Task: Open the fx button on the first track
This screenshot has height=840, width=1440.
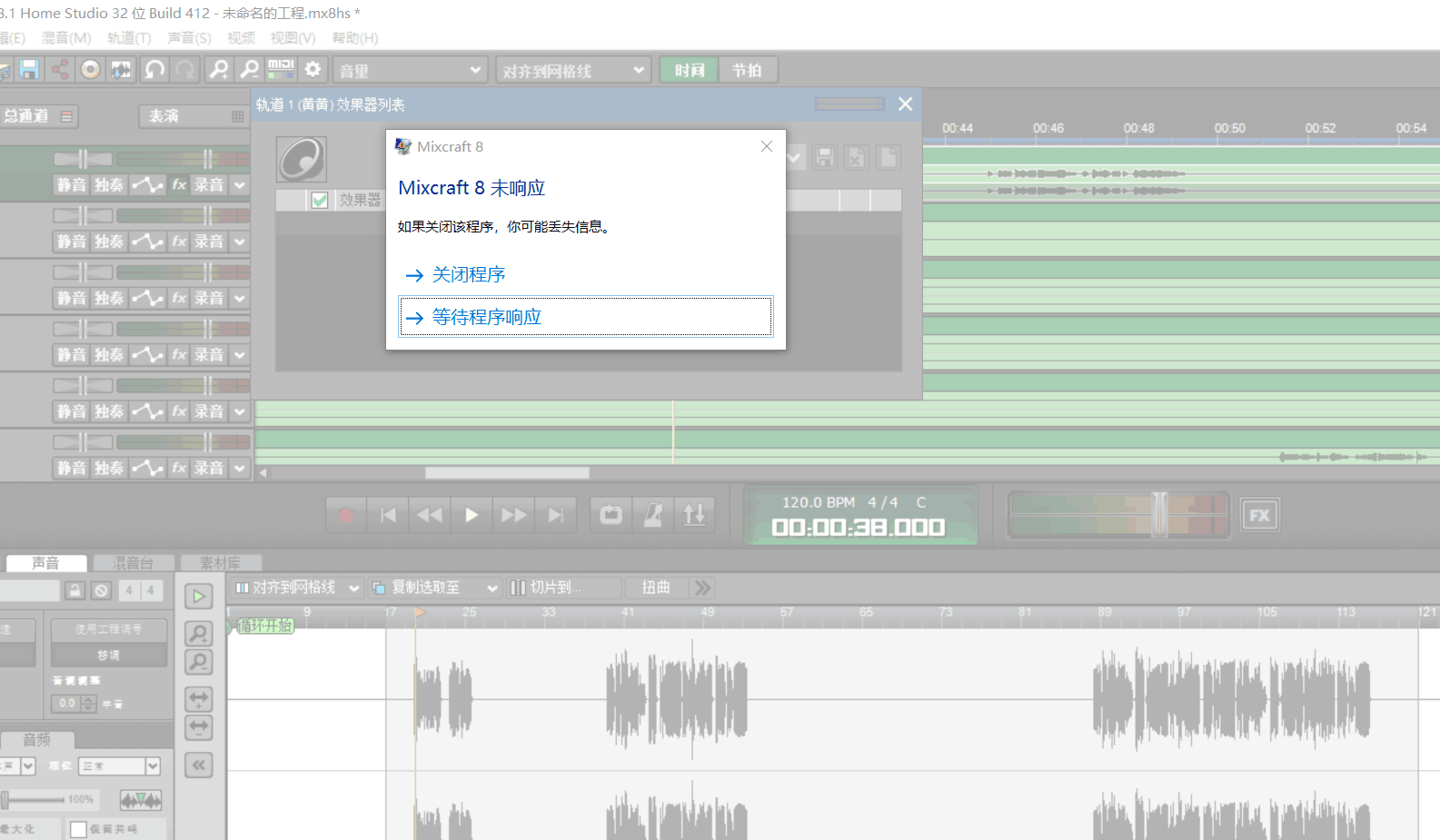Action: (179, 185)
